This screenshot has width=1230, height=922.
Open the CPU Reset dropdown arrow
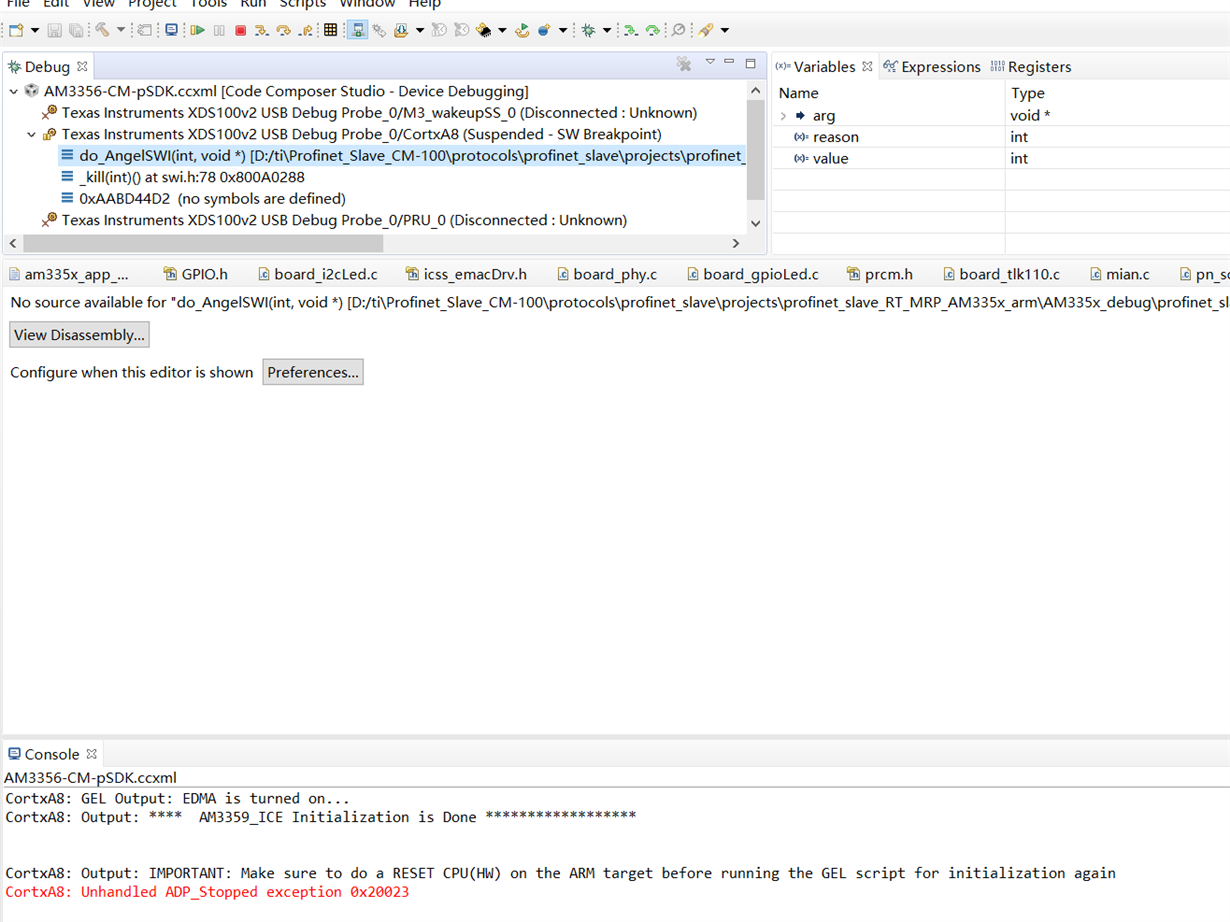(x=502, y=30)
